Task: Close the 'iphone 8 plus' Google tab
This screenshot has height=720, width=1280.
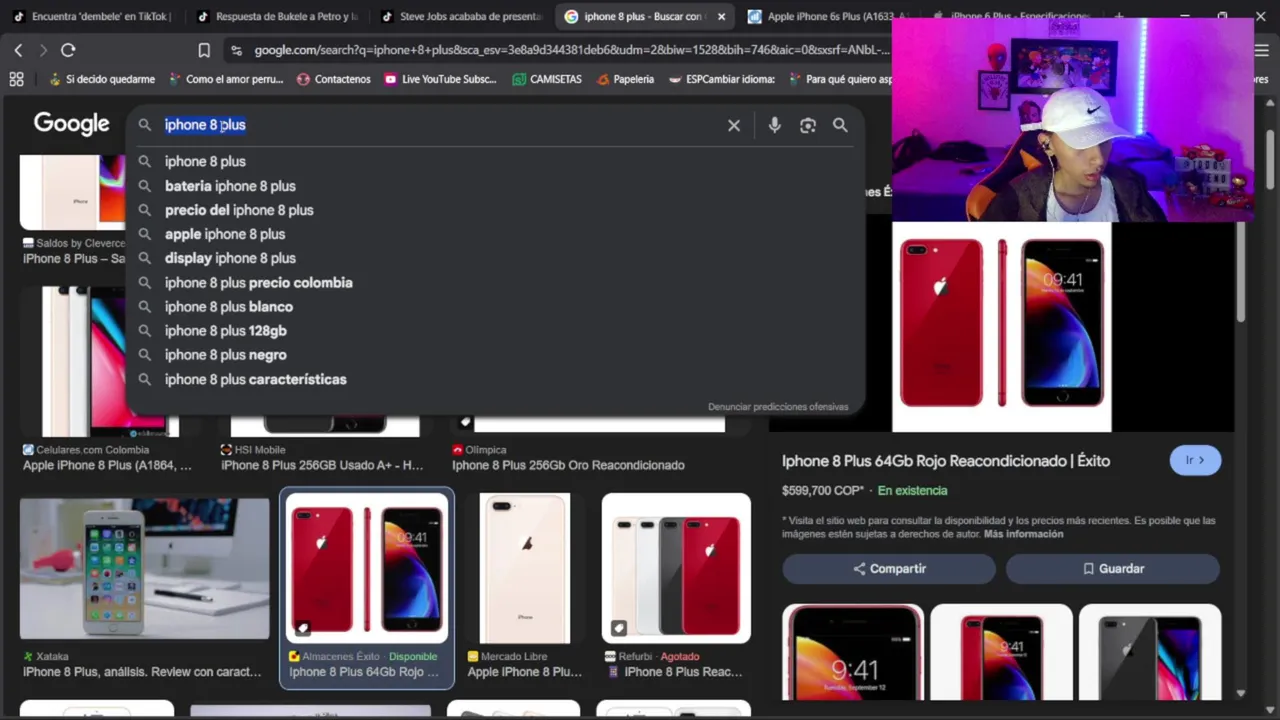Action: [x=721, y=17]
